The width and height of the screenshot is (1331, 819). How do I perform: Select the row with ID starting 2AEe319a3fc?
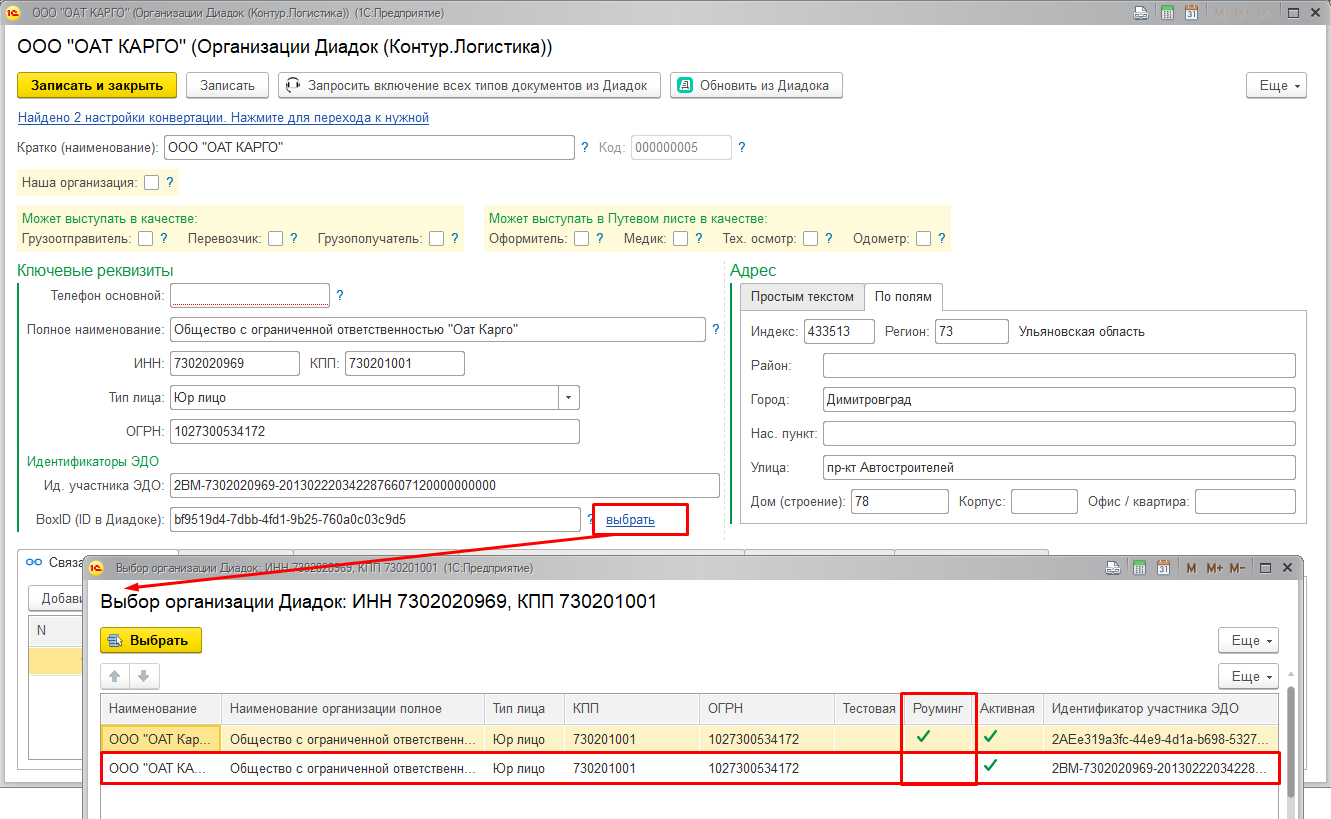(x=690, y=739)
